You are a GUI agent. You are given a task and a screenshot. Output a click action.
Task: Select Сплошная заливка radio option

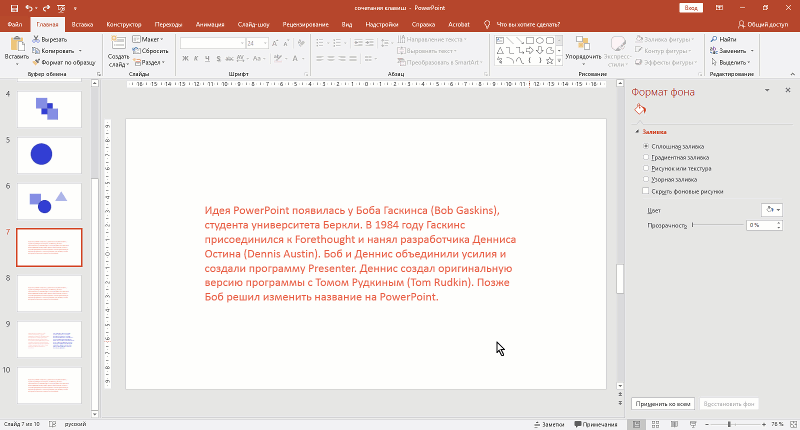click(x=673, y=146)
